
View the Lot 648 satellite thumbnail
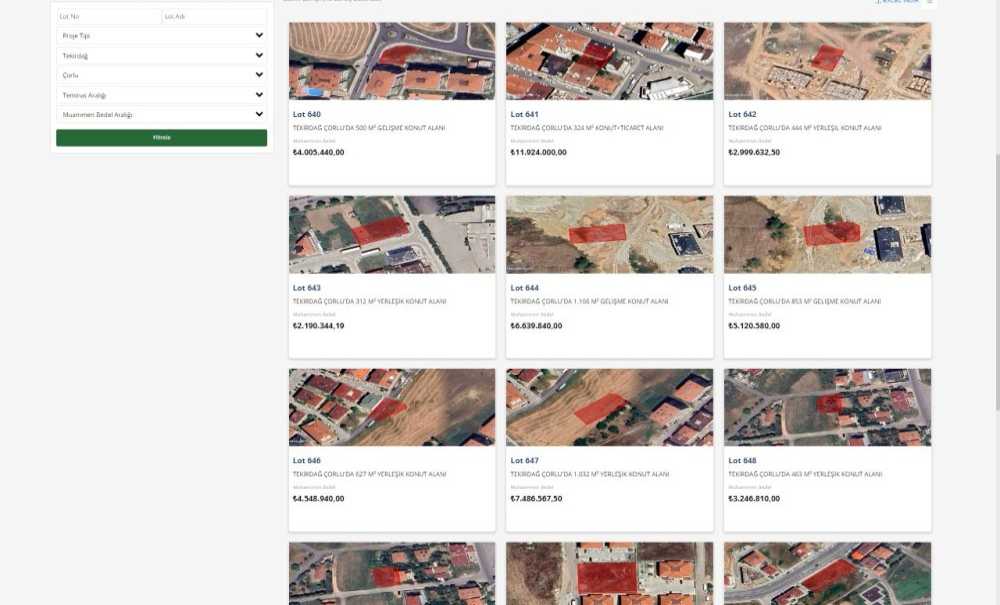pos(827,407)
